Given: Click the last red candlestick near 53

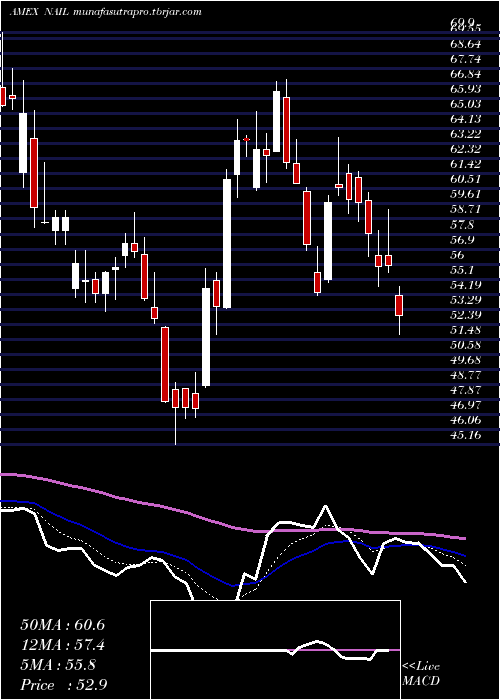Looking at the screenshot, I should click(x=399, y=305).
